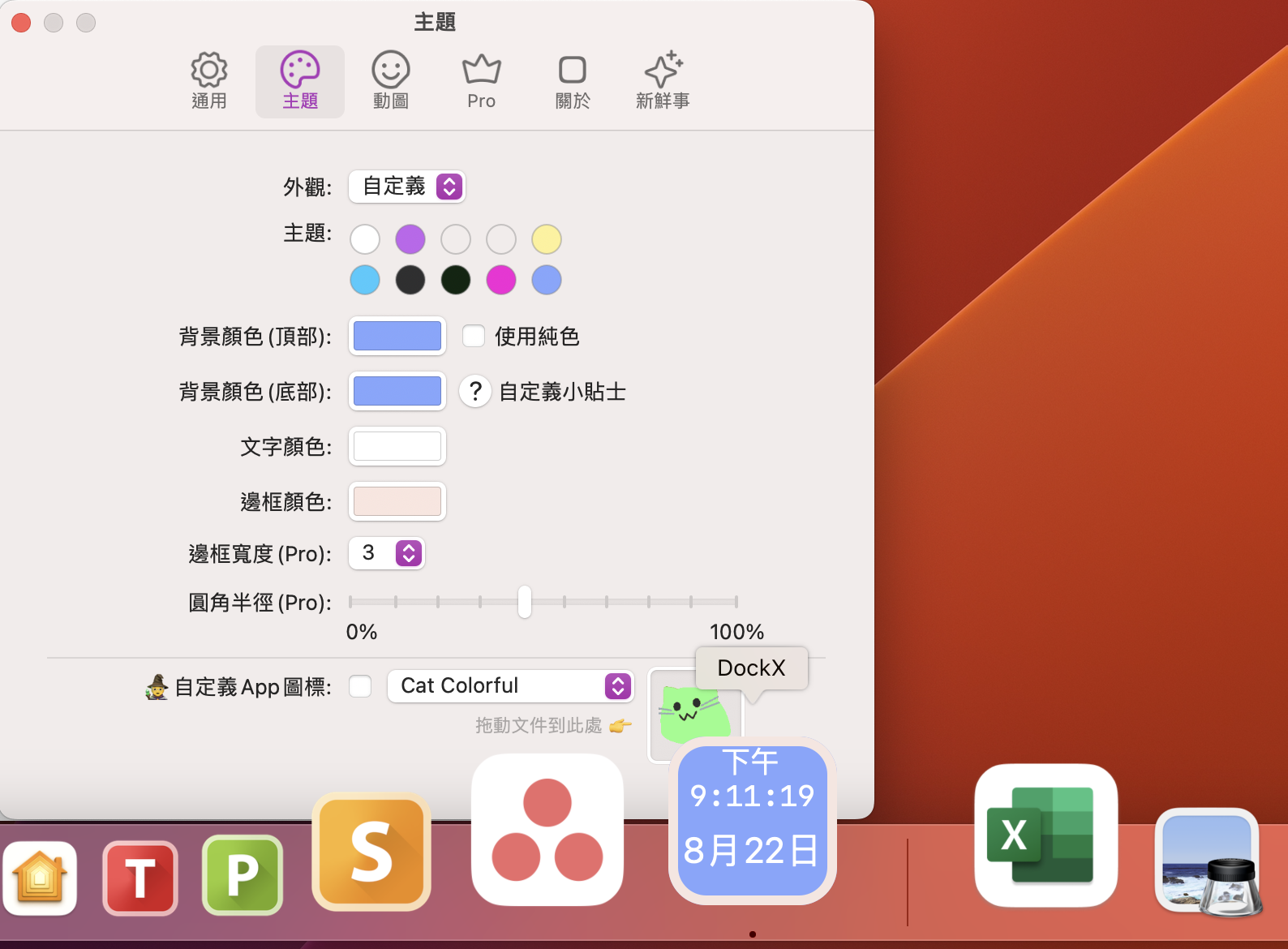1288x949 pixels.
Task: Click the green cat icon preview well
Action: [695, 714]
